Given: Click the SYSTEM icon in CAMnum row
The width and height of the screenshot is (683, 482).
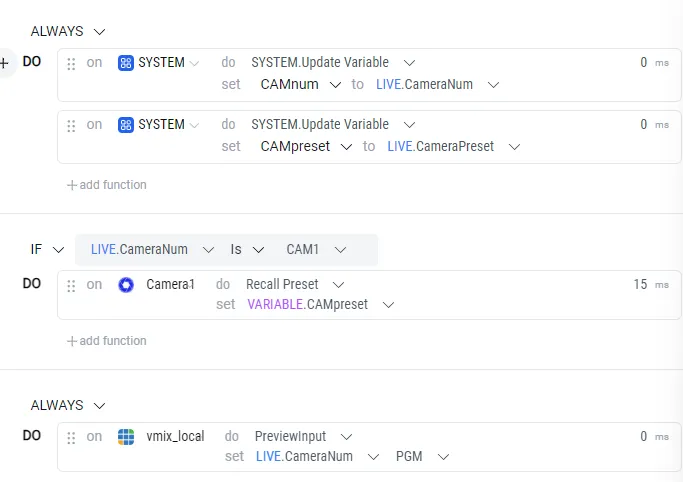Looking at the screenshot, I should click(126, 63).
